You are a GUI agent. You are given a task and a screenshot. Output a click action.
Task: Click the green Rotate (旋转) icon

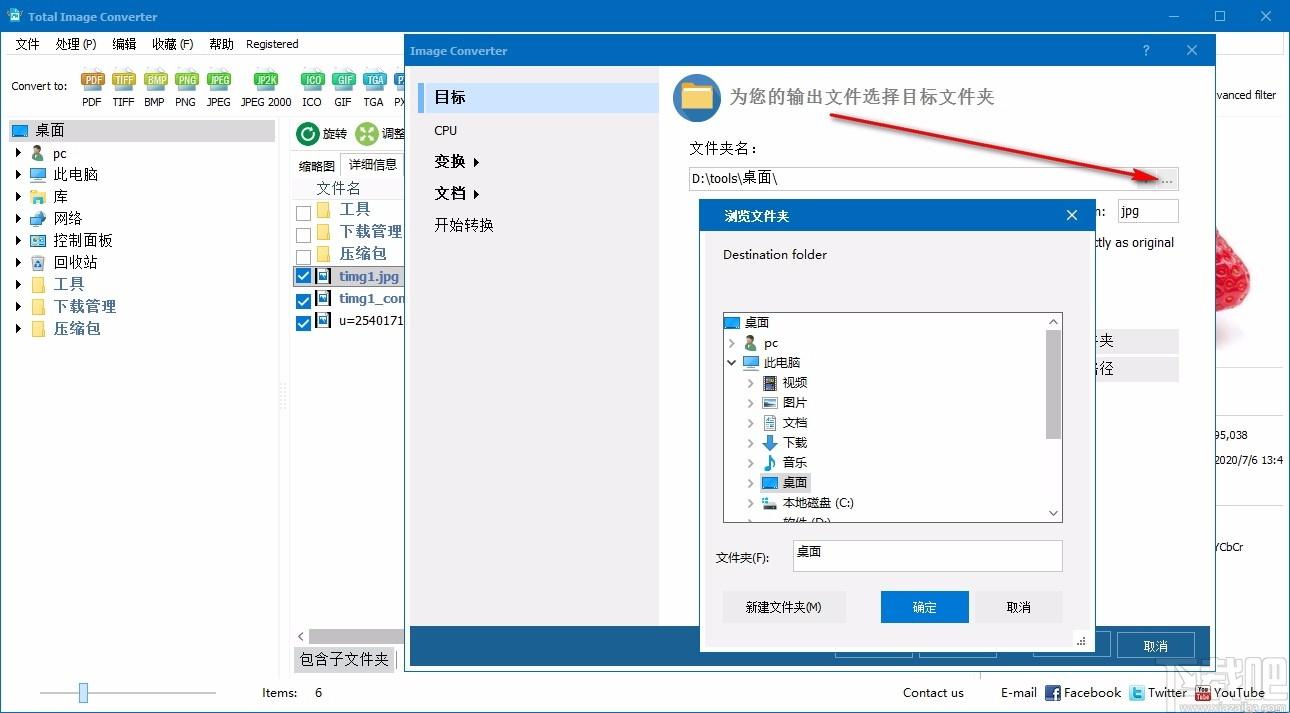(x=308, y=134)
